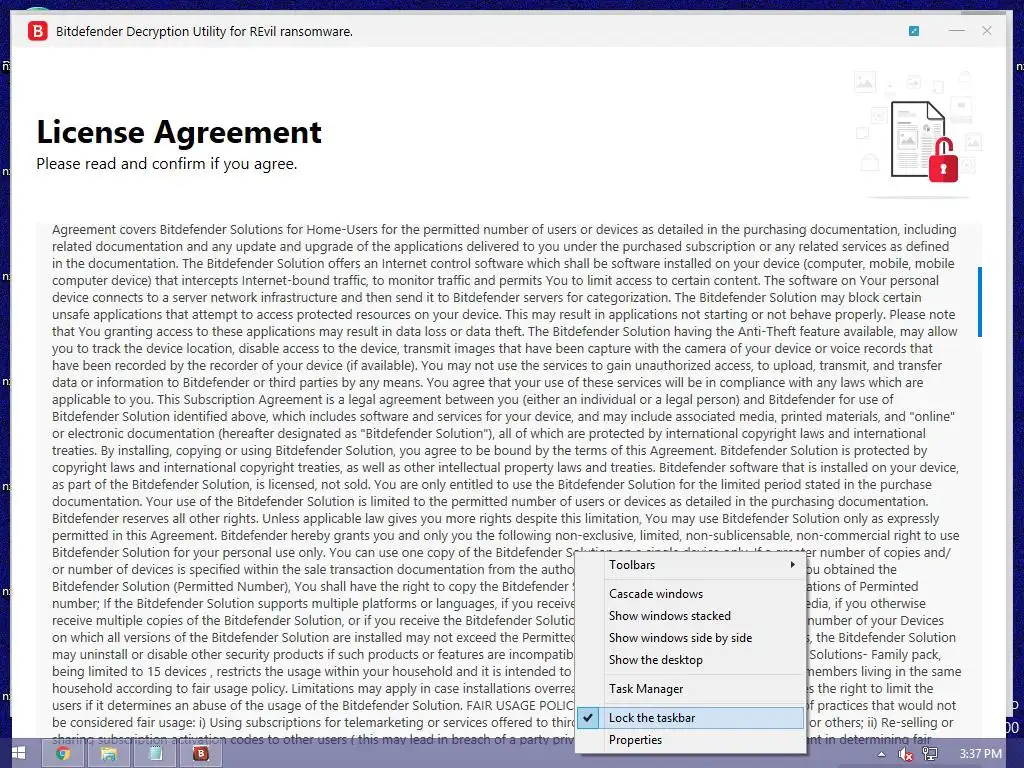The image size is (1024, 768).
Task: Open the Toolbars submenu
Action: [691, 565]
